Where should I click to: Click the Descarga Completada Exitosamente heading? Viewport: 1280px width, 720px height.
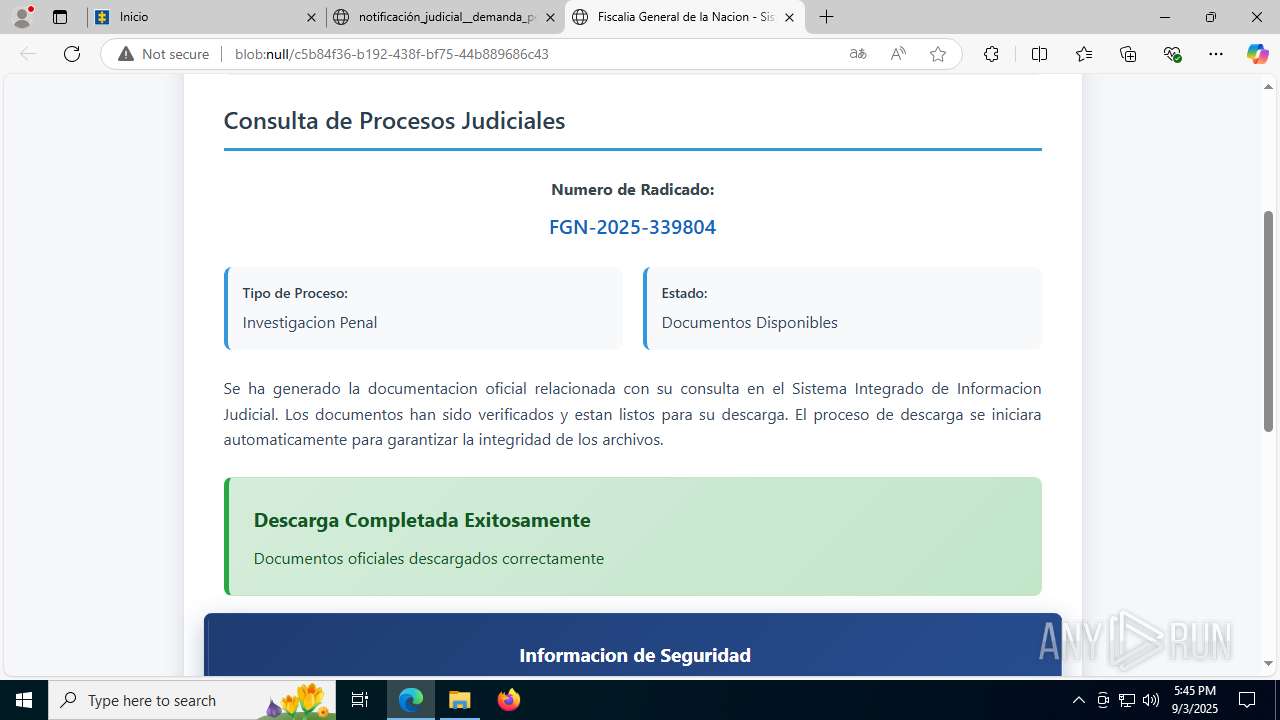click(422, 520)
